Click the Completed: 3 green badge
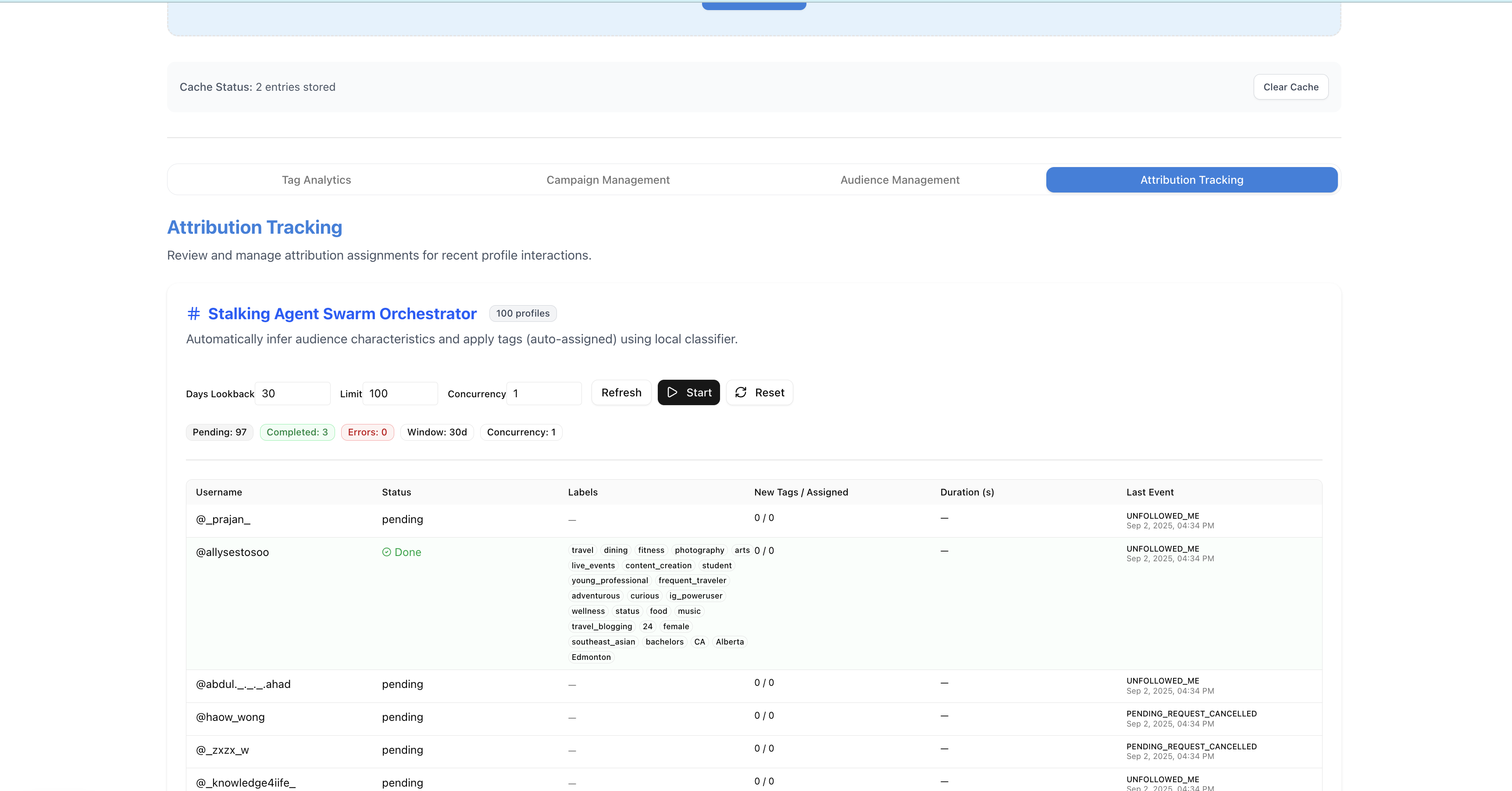 (297, 432)
